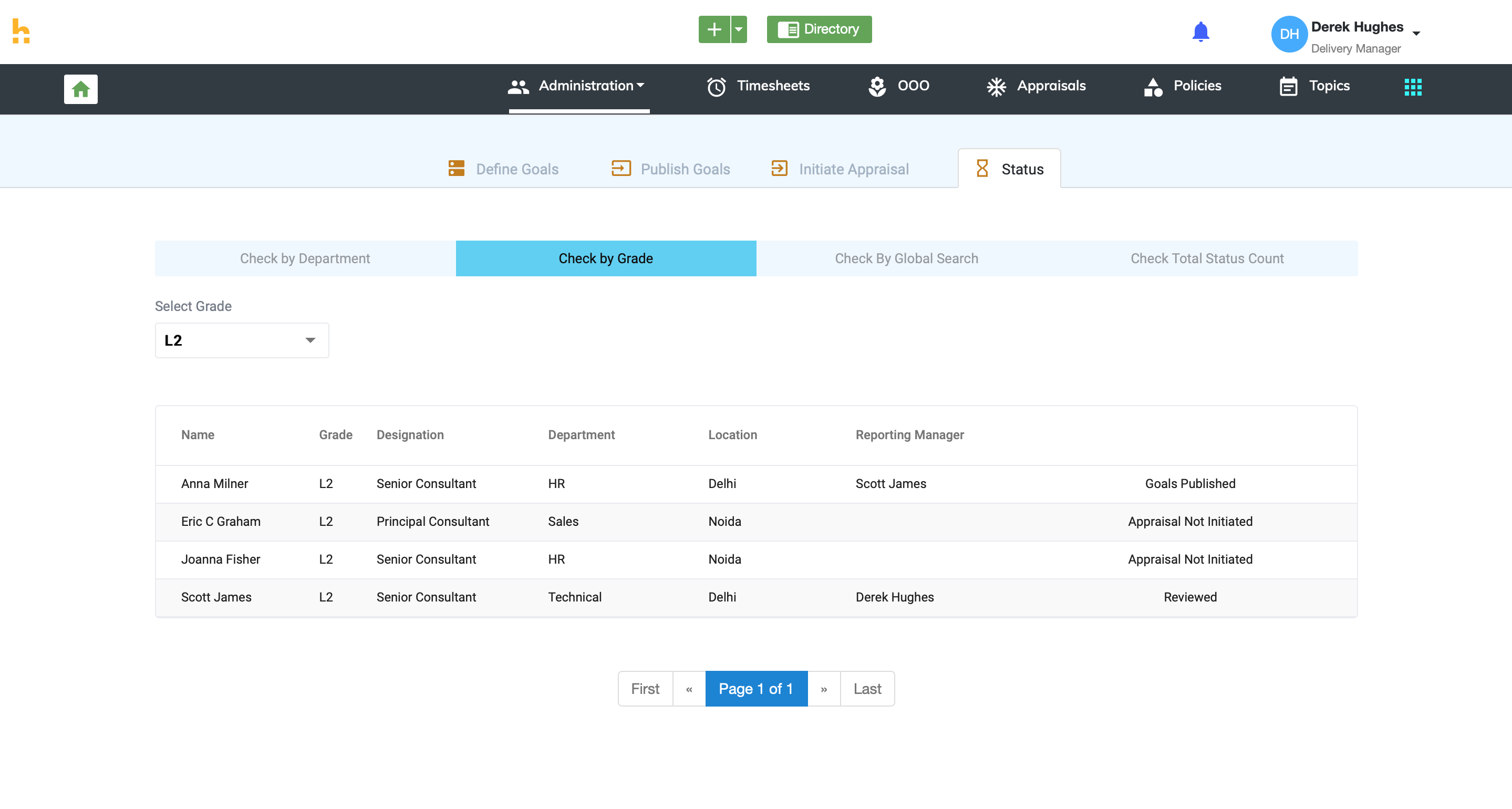Screen dimensions: 1512x809
Task: Open Policies in navigation bar
Action: point(1182,86)
